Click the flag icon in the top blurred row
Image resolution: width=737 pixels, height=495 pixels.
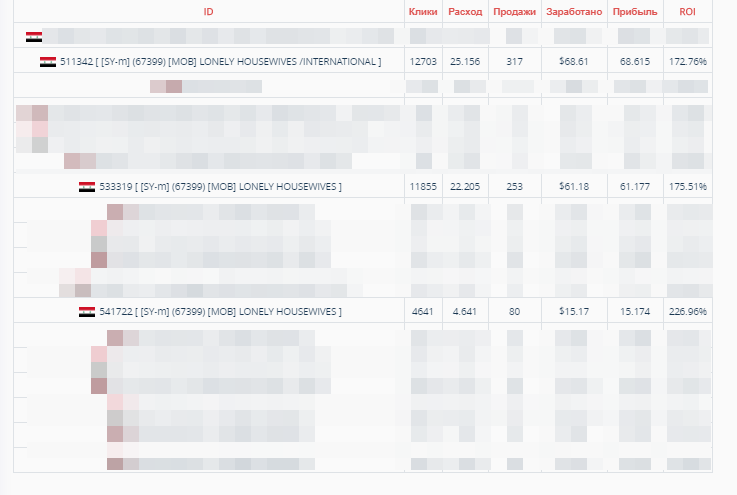pyautogui.click(x=34, y=37)
